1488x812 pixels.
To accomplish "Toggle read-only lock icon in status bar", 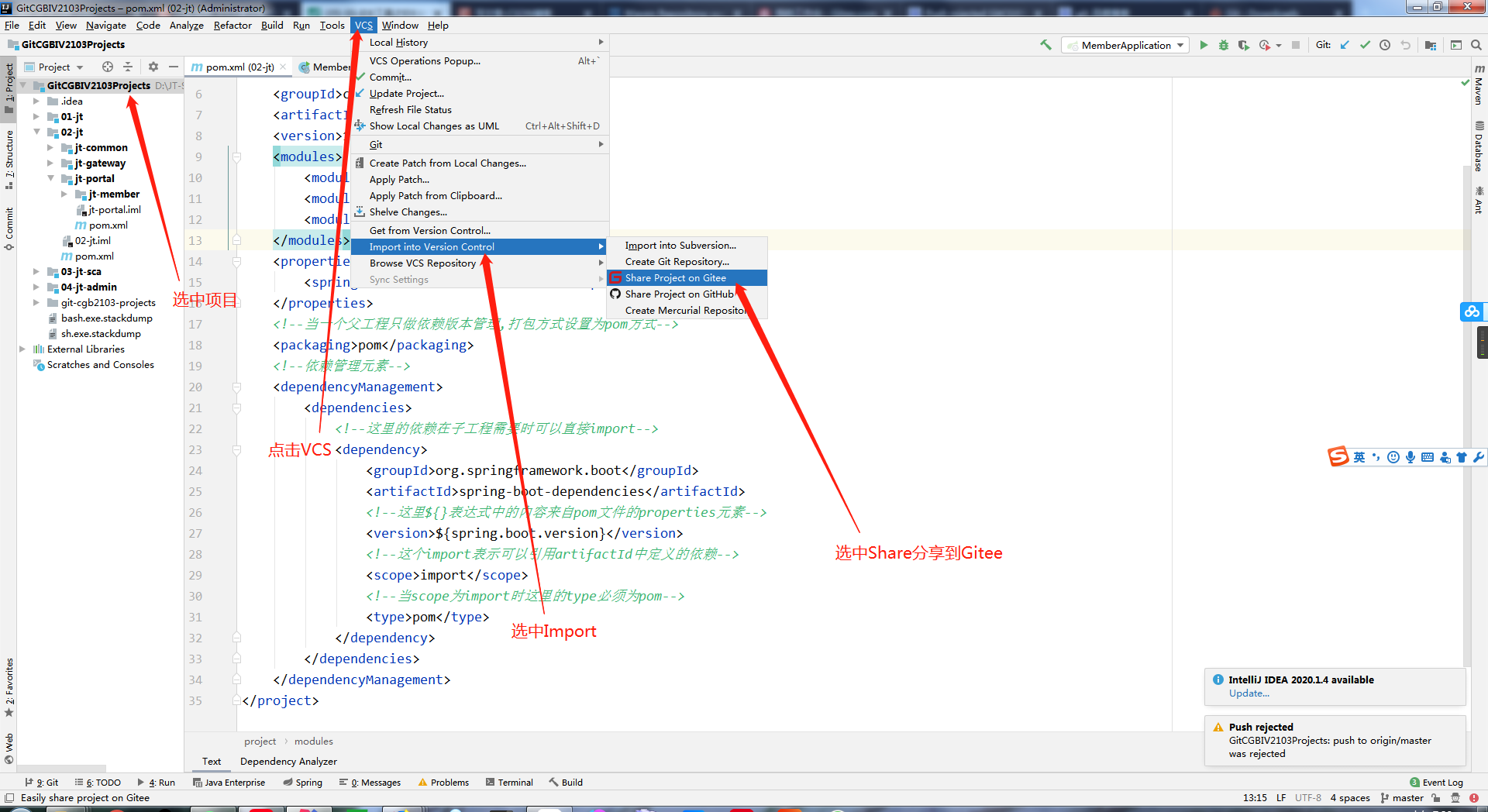I will click(x=1436, y=797).
